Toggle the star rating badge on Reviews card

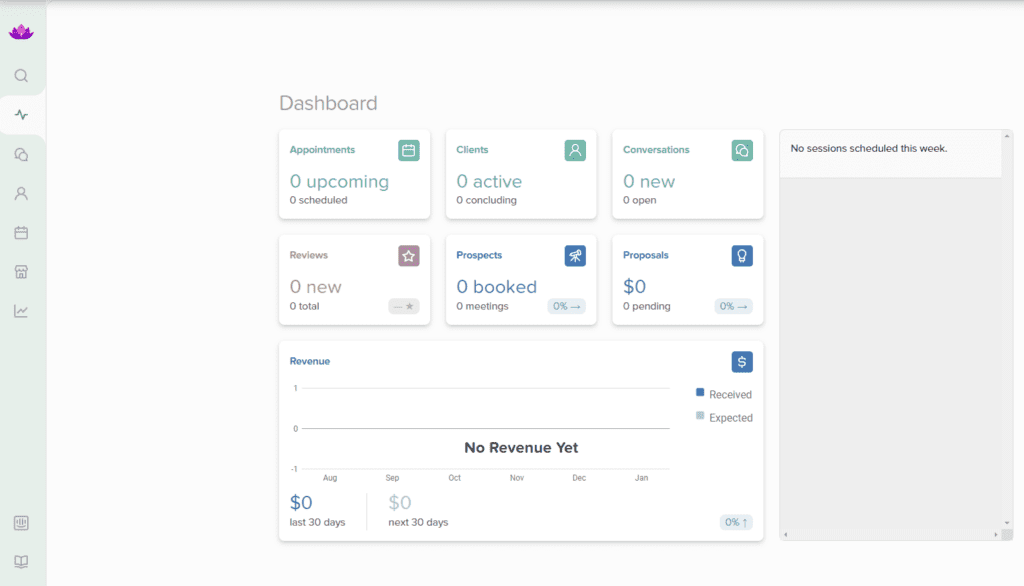click(403, 306)
